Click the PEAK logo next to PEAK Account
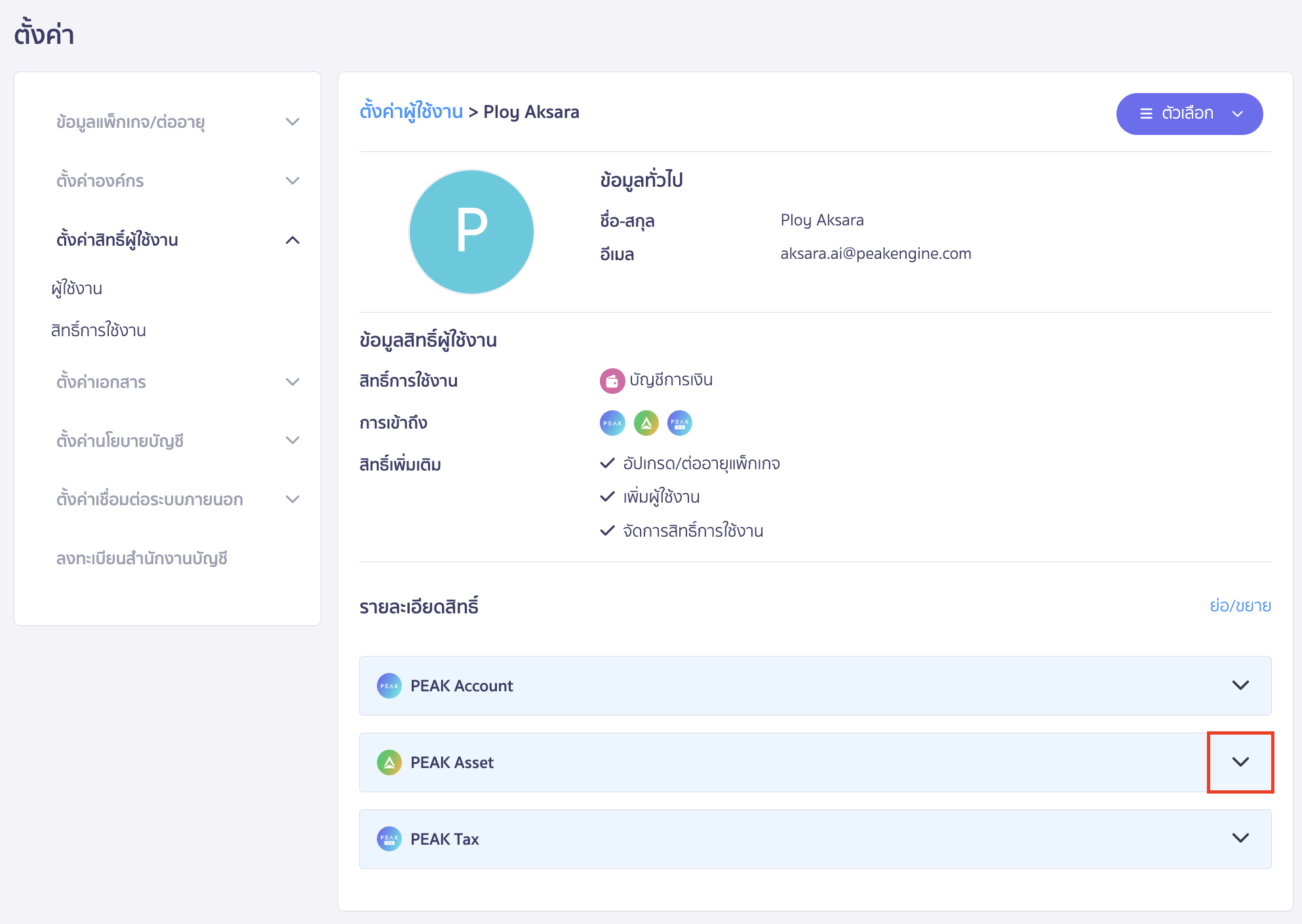This screenshot has width=1302, height=924. click(x=389, y=685)
